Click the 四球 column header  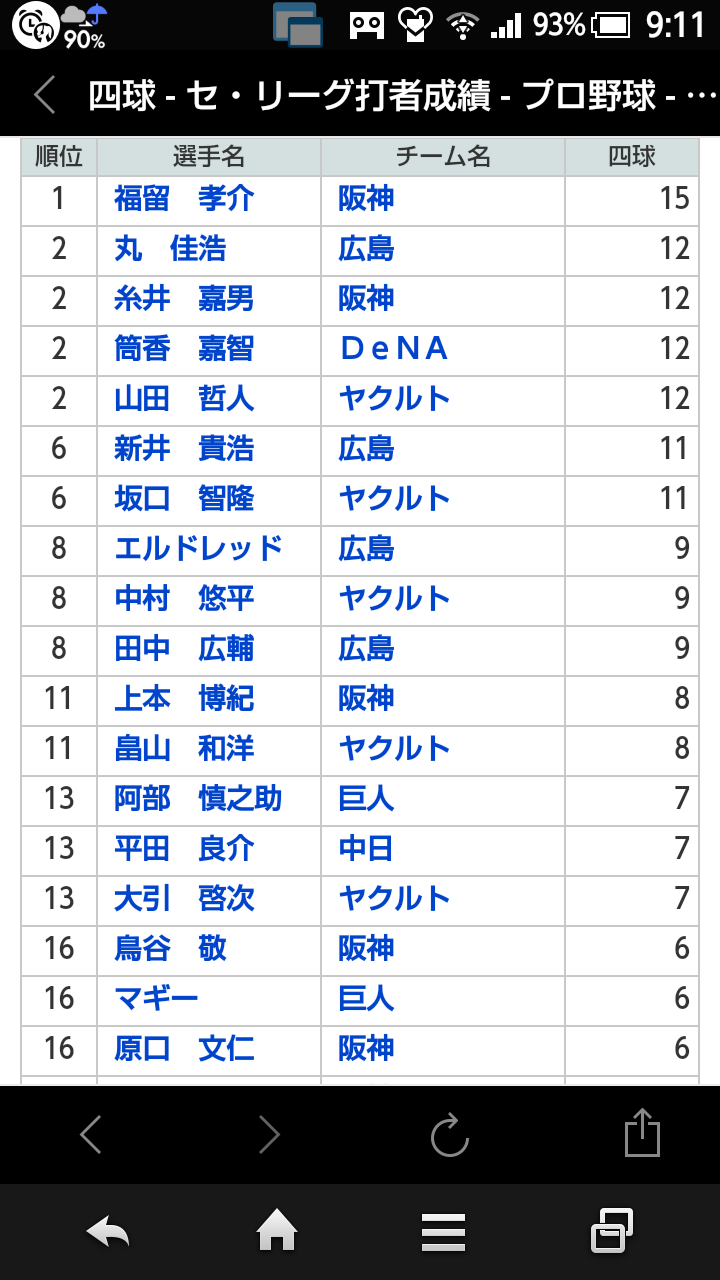coord(632,157)
